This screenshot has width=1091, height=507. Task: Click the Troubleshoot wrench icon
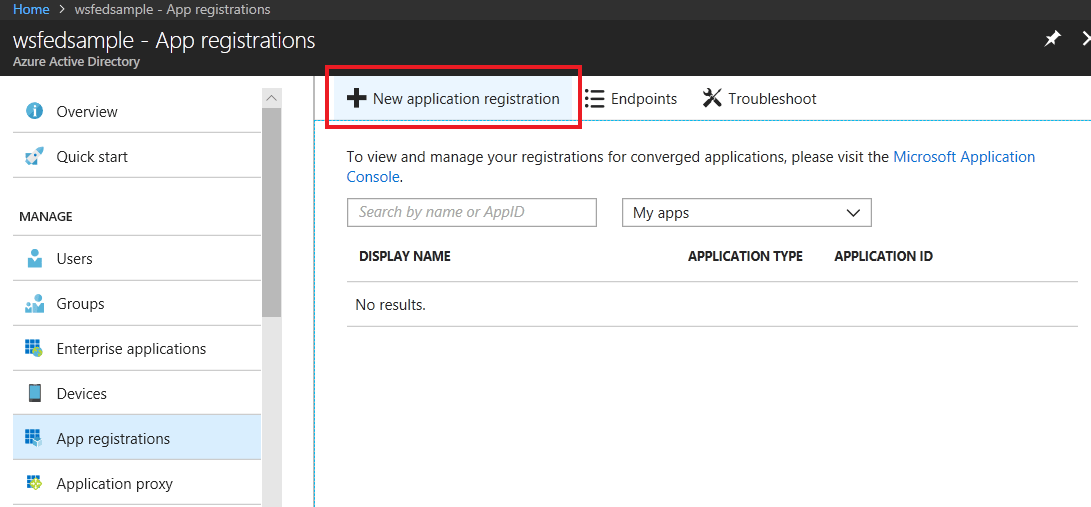tap(712, 99)
